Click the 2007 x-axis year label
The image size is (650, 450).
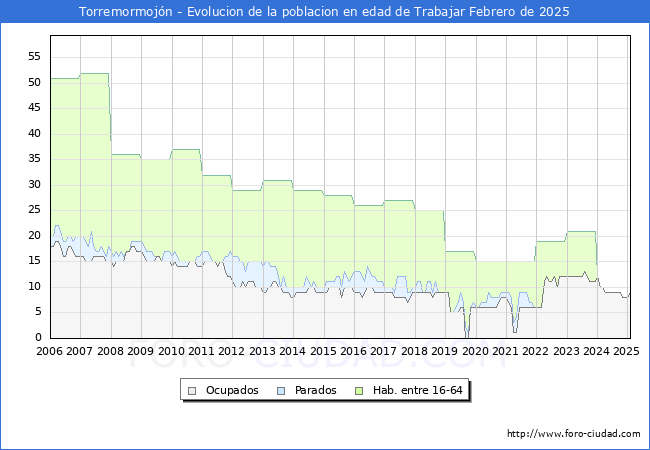[80, 351]
